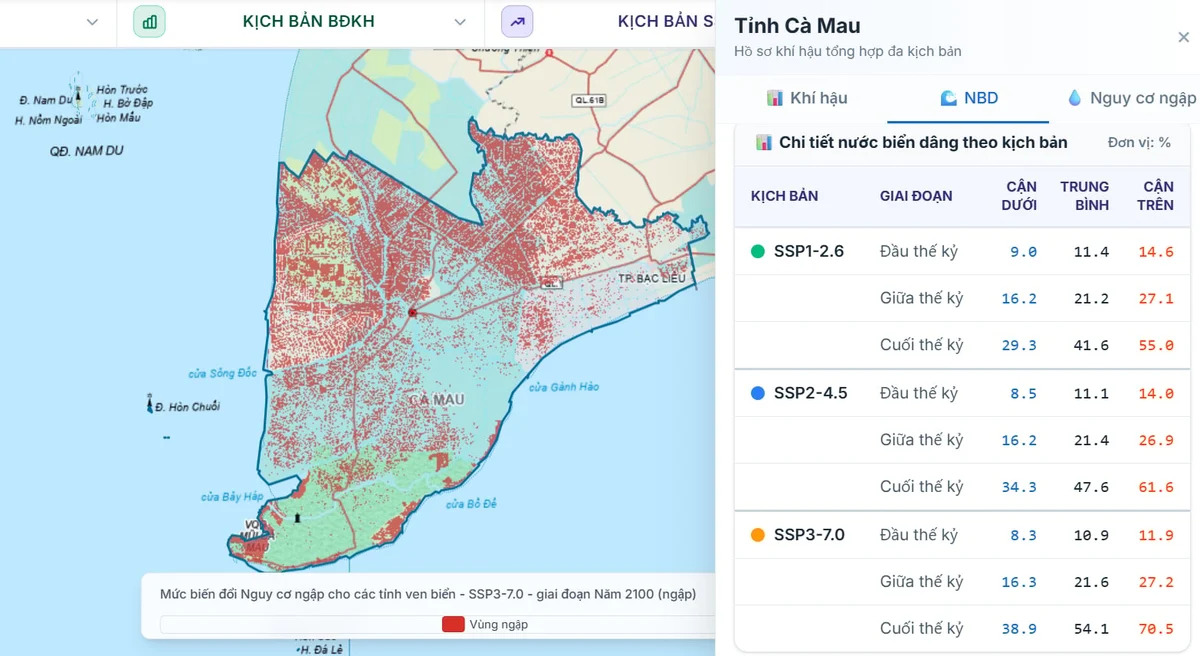Click the value 29.3 in the table
Image resolution: width=1200 pixels, height=656 pixels.
click(1019, 345)
